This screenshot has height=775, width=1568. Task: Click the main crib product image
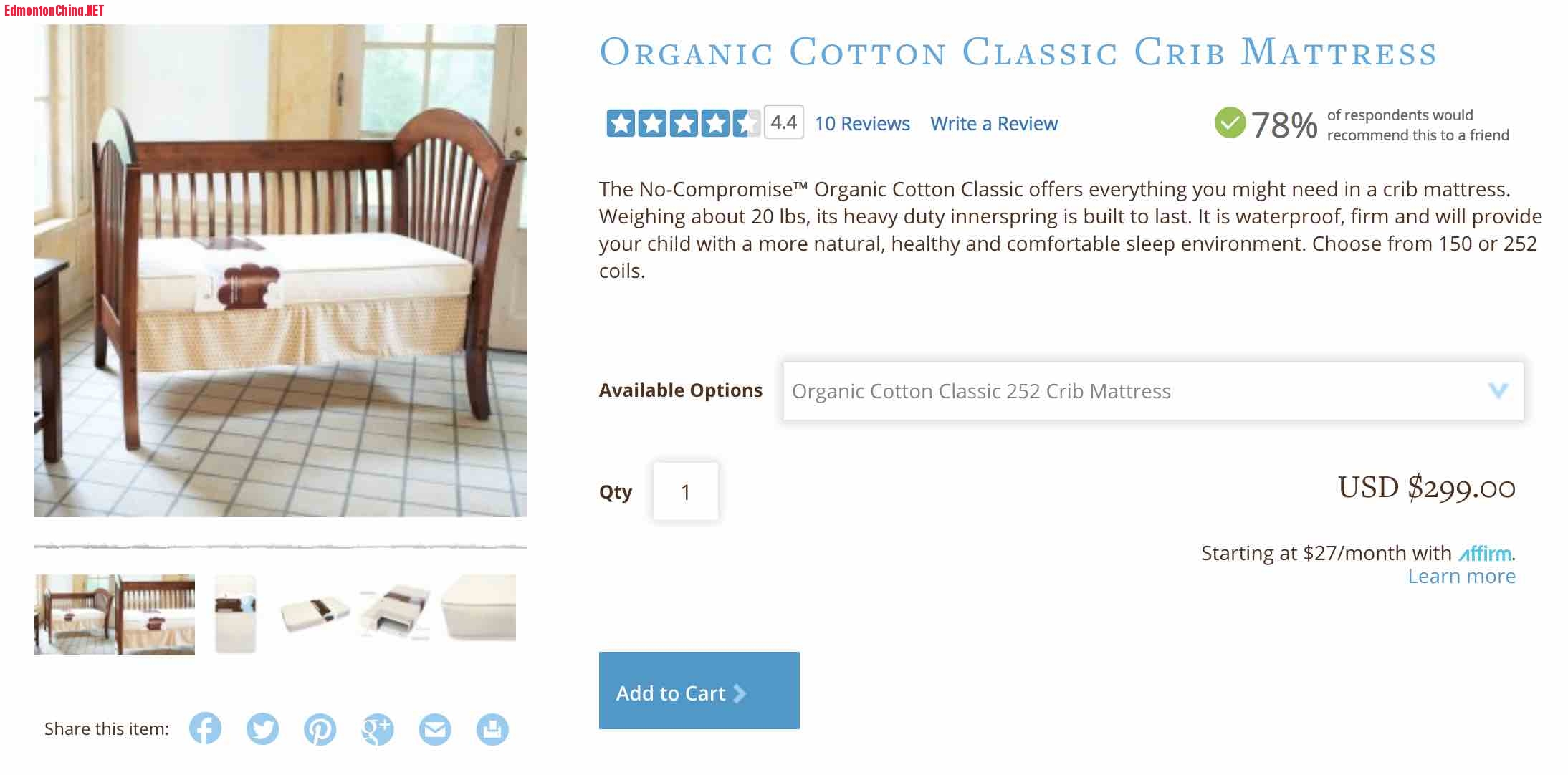tap(281, 271)
